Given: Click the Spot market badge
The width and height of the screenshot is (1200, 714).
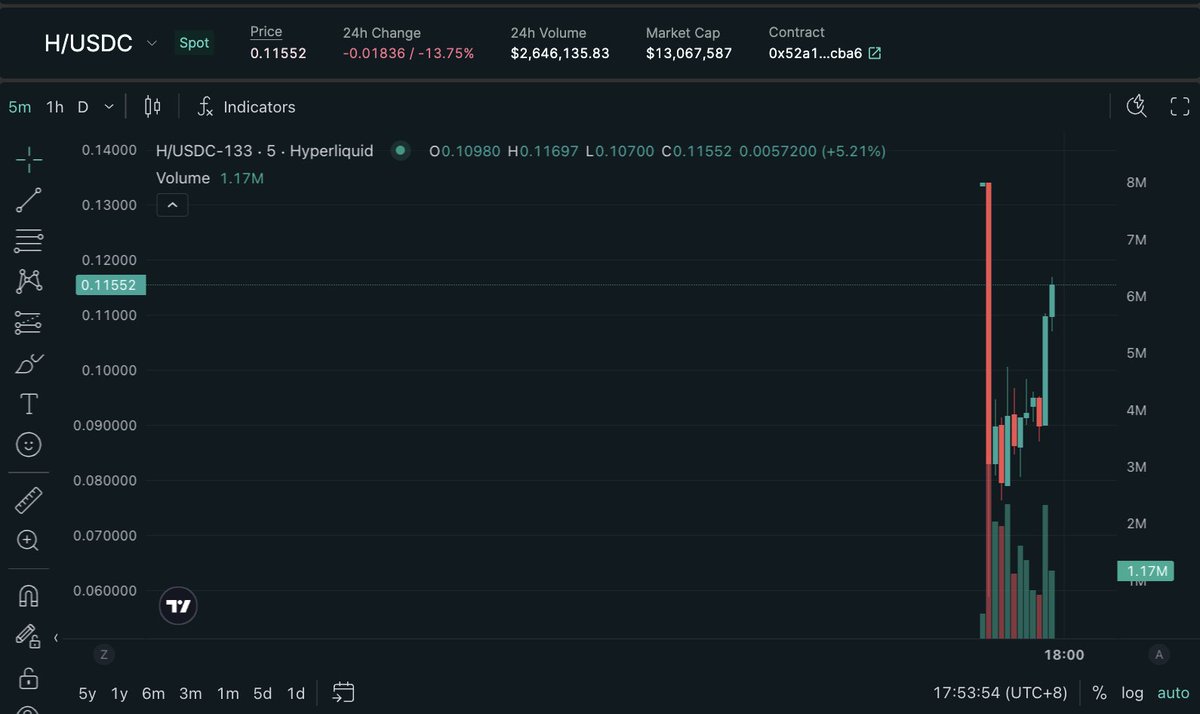Looking at the screenshot, I should [194, 43].
